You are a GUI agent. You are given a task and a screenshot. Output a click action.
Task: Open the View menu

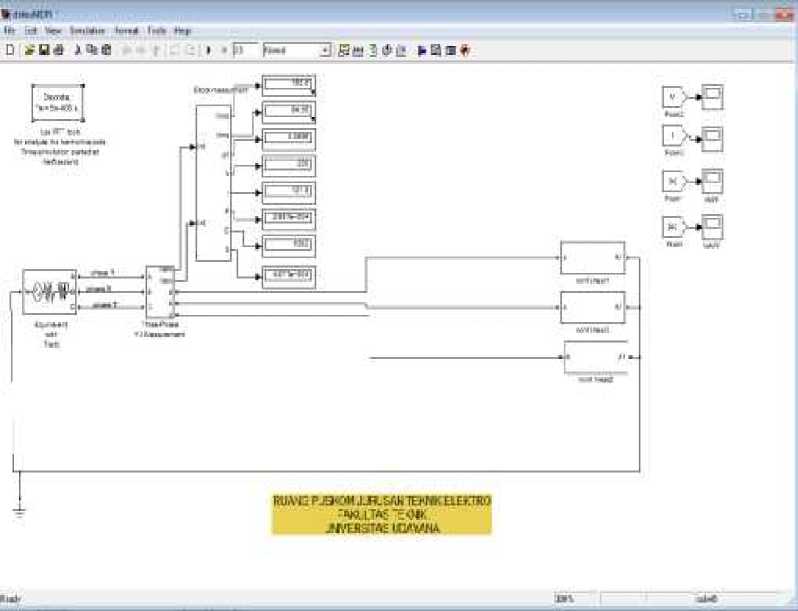[53, 31]
